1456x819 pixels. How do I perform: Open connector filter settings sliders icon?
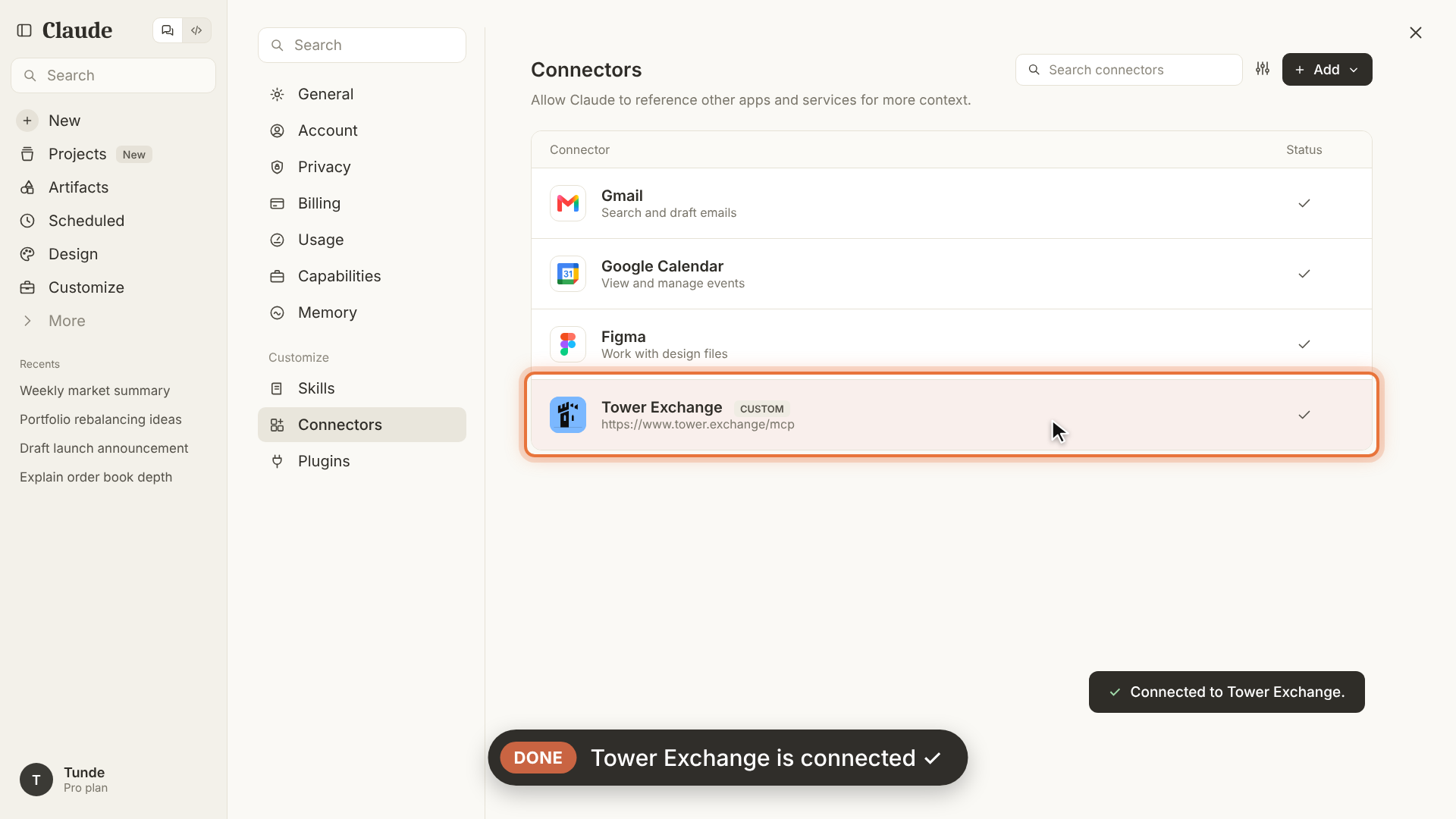(1263, 69)
